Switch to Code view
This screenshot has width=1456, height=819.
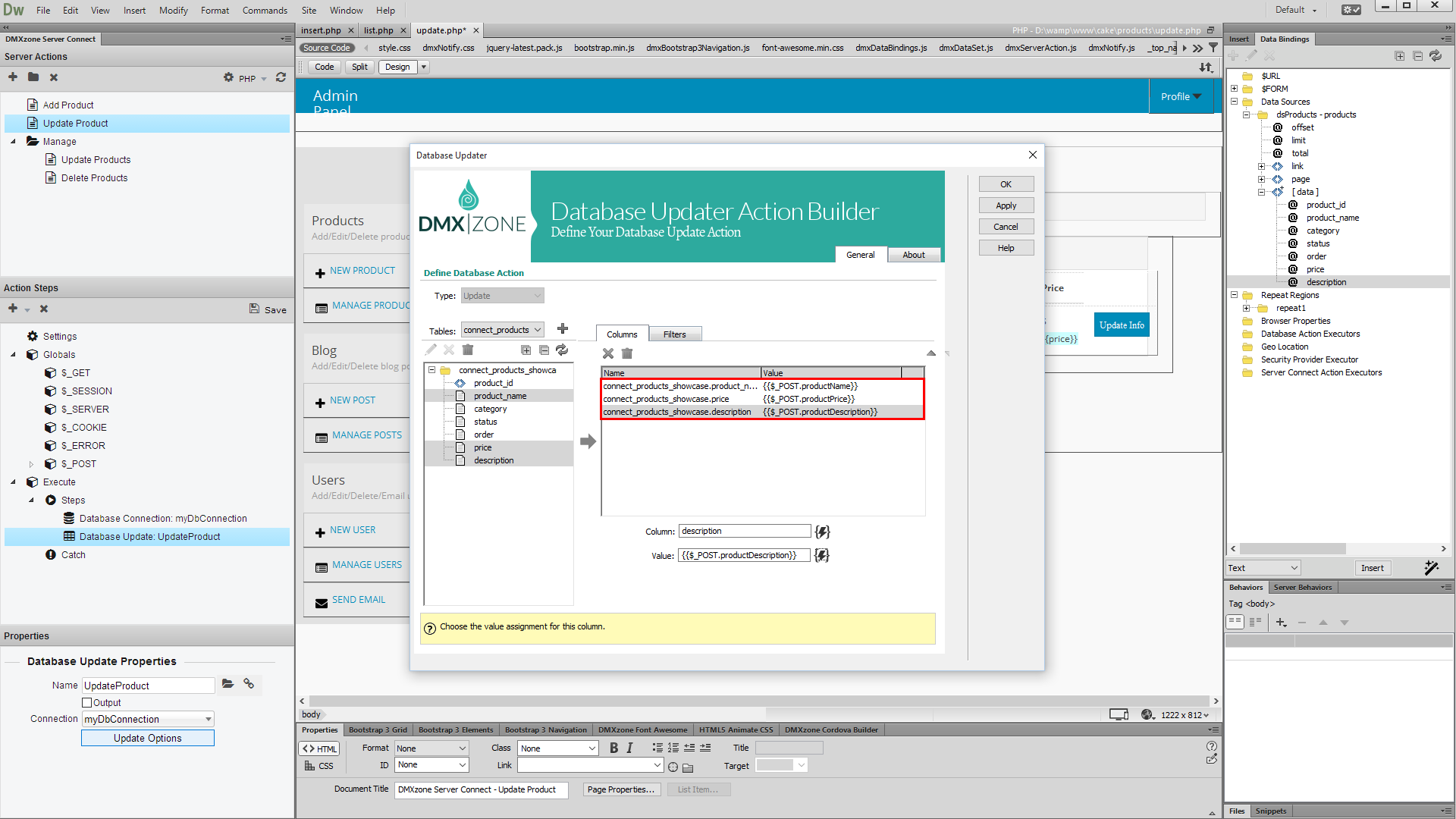[x=324, y=67]
